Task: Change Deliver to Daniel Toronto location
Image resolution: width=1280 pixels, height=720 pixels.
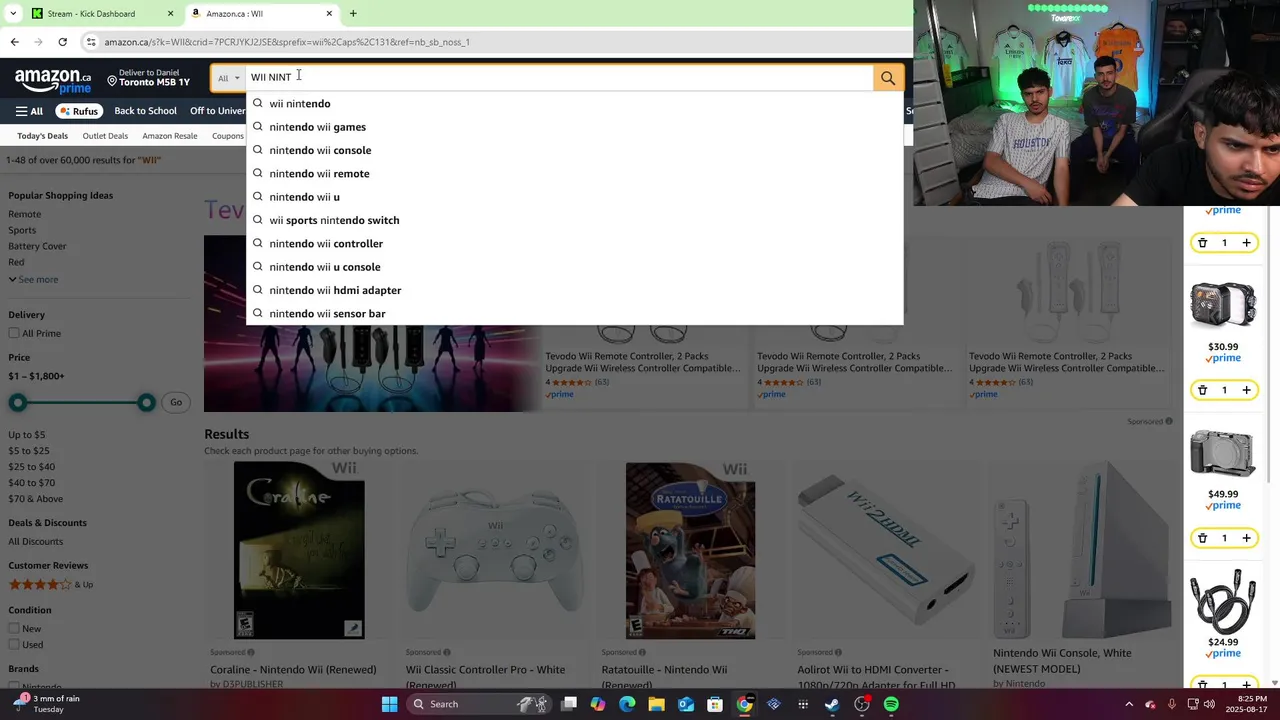Action: (149, 78)
